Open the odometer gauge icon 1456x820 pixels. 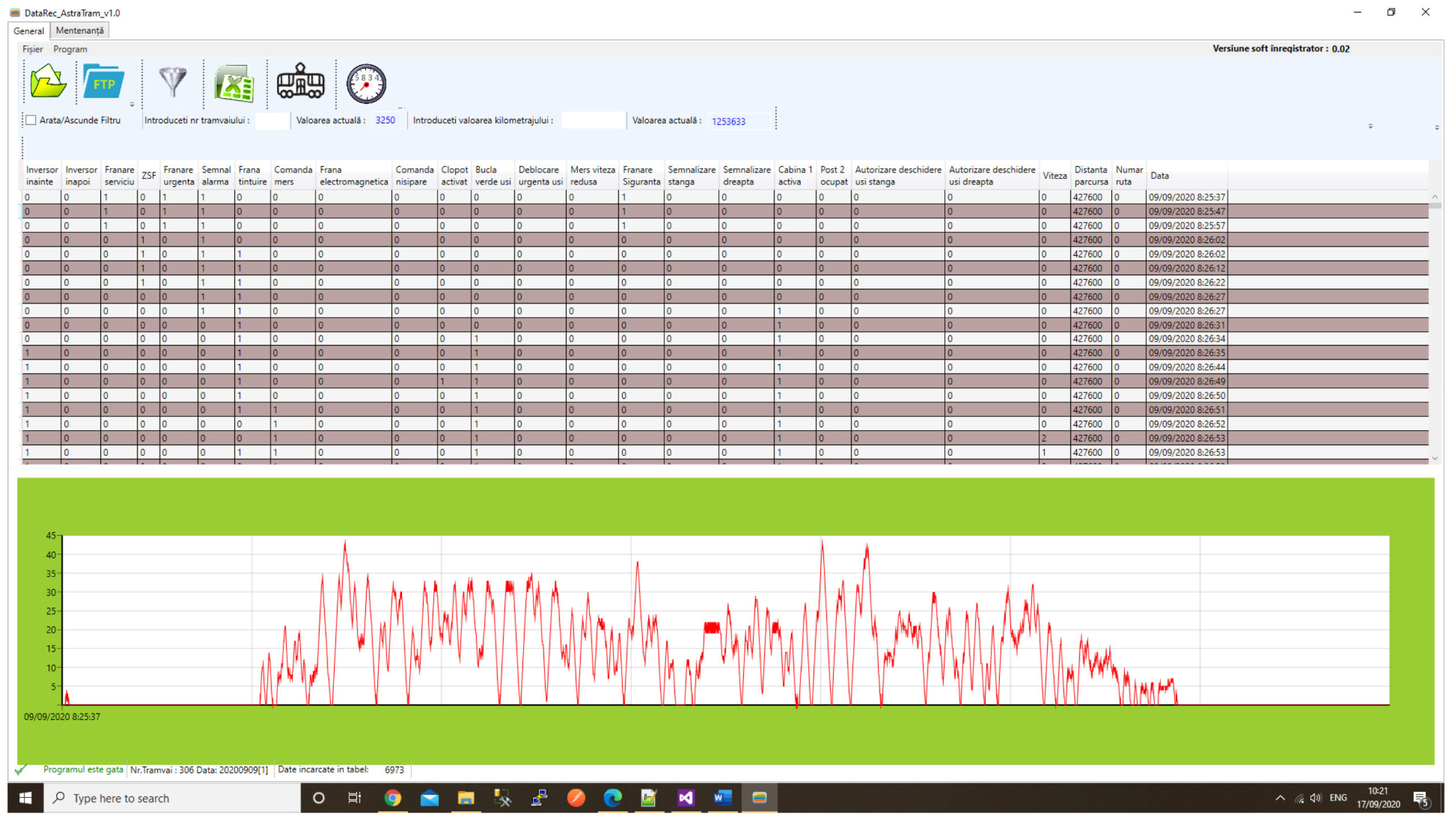pos(366,84)
